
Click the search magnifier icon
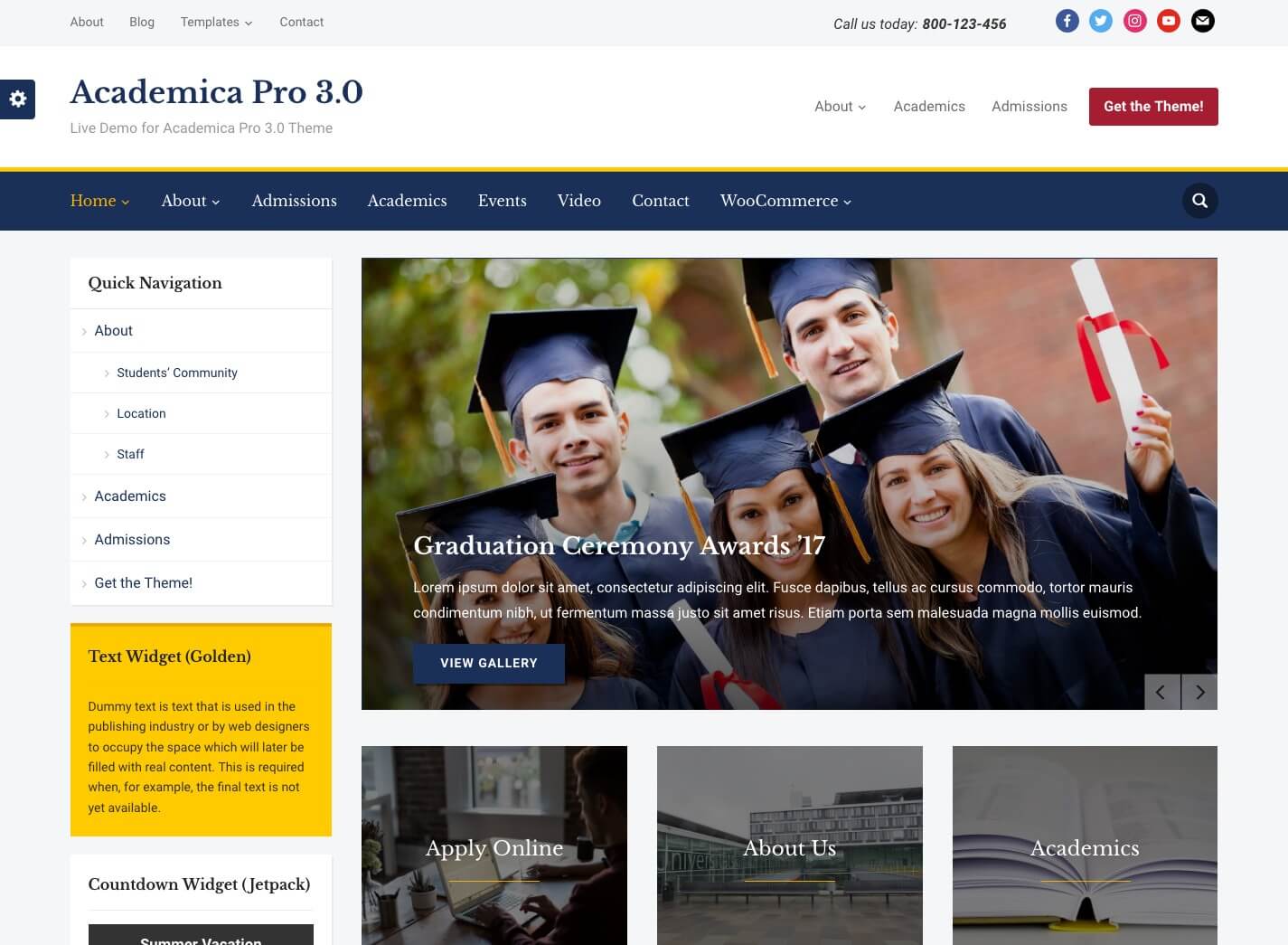(1199, 201)
